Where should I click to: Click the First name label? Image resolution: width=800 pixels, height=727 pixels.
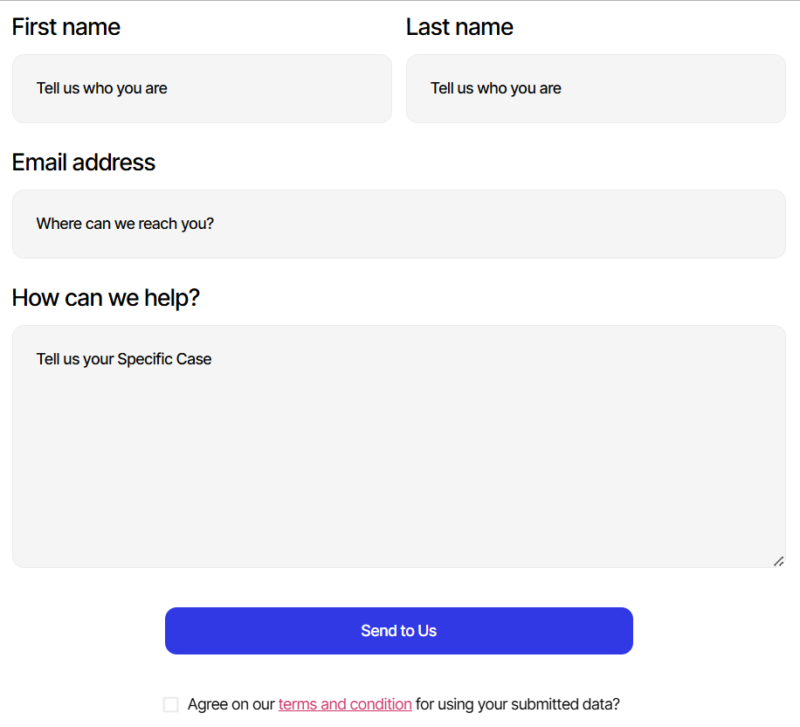coord(66,28)
